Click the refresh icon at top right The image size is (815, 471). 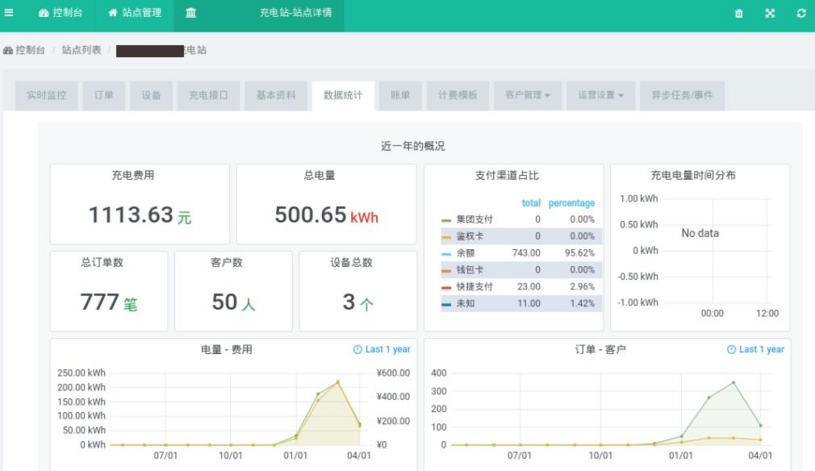pyautogui.click(x=801, y=13)
